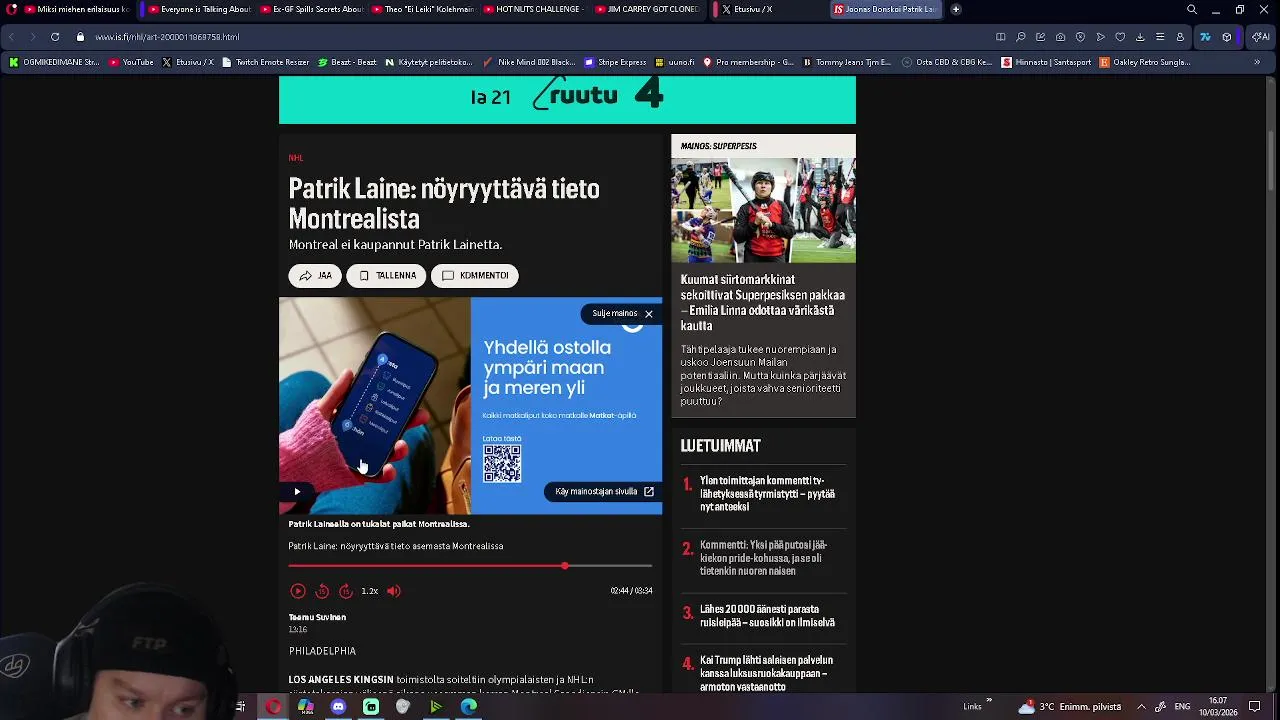Skip the audio player forward
This screenshot has width=1280, height=720.
pyautogui.click(x=346, y=591)
